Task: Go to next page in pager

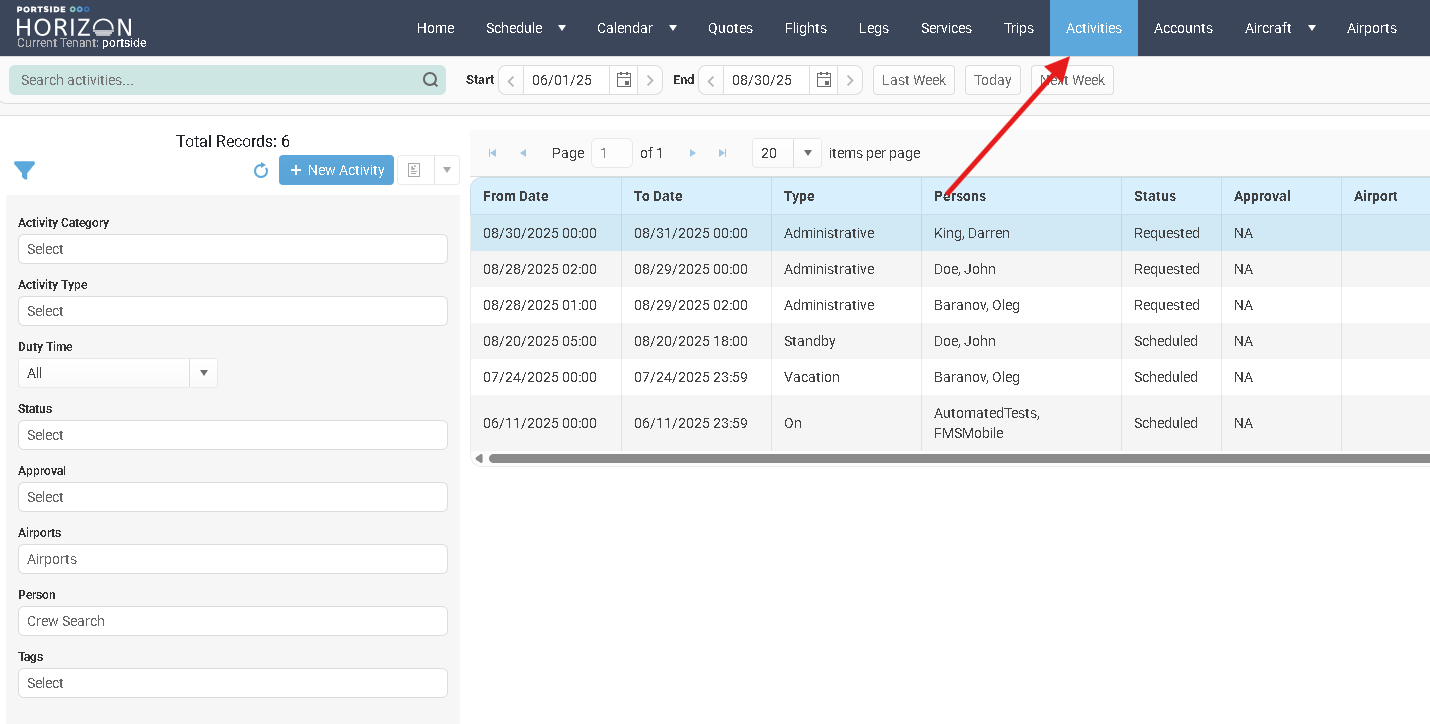Action: point(692,153)
